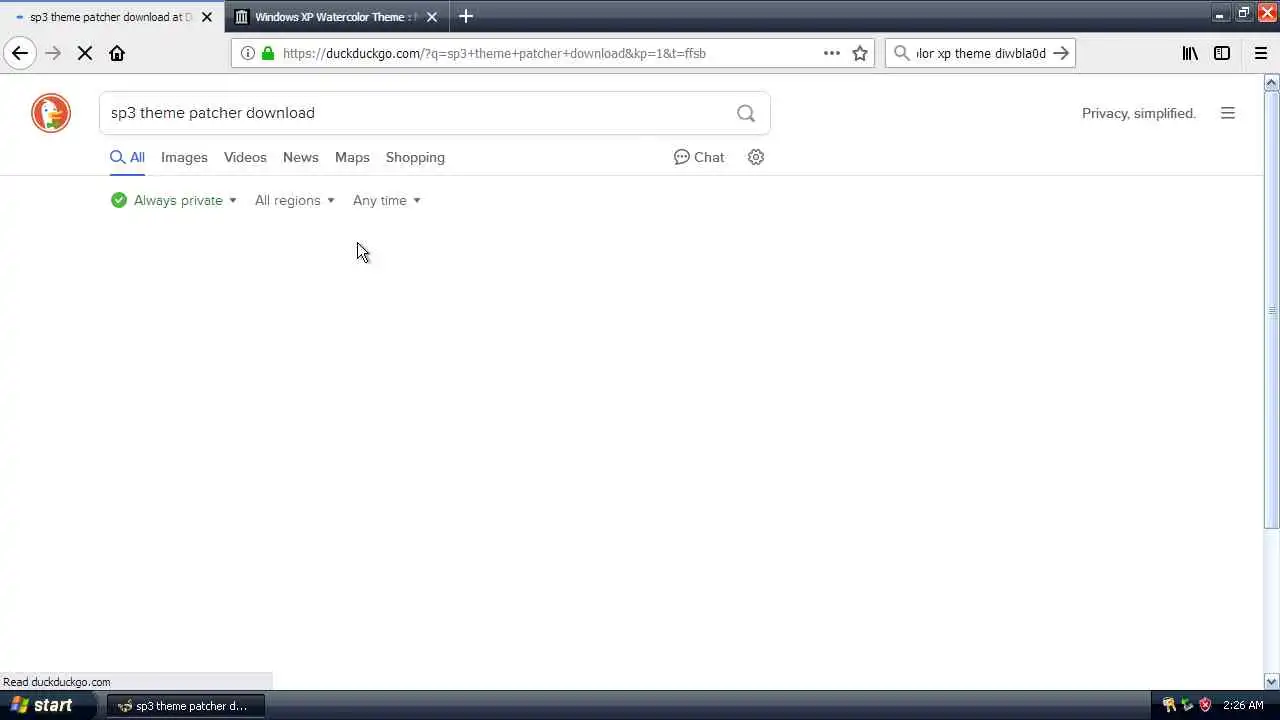Screen dimensions: 1280x720
Task: Open the browser home page icon
Action: point(117,53)
